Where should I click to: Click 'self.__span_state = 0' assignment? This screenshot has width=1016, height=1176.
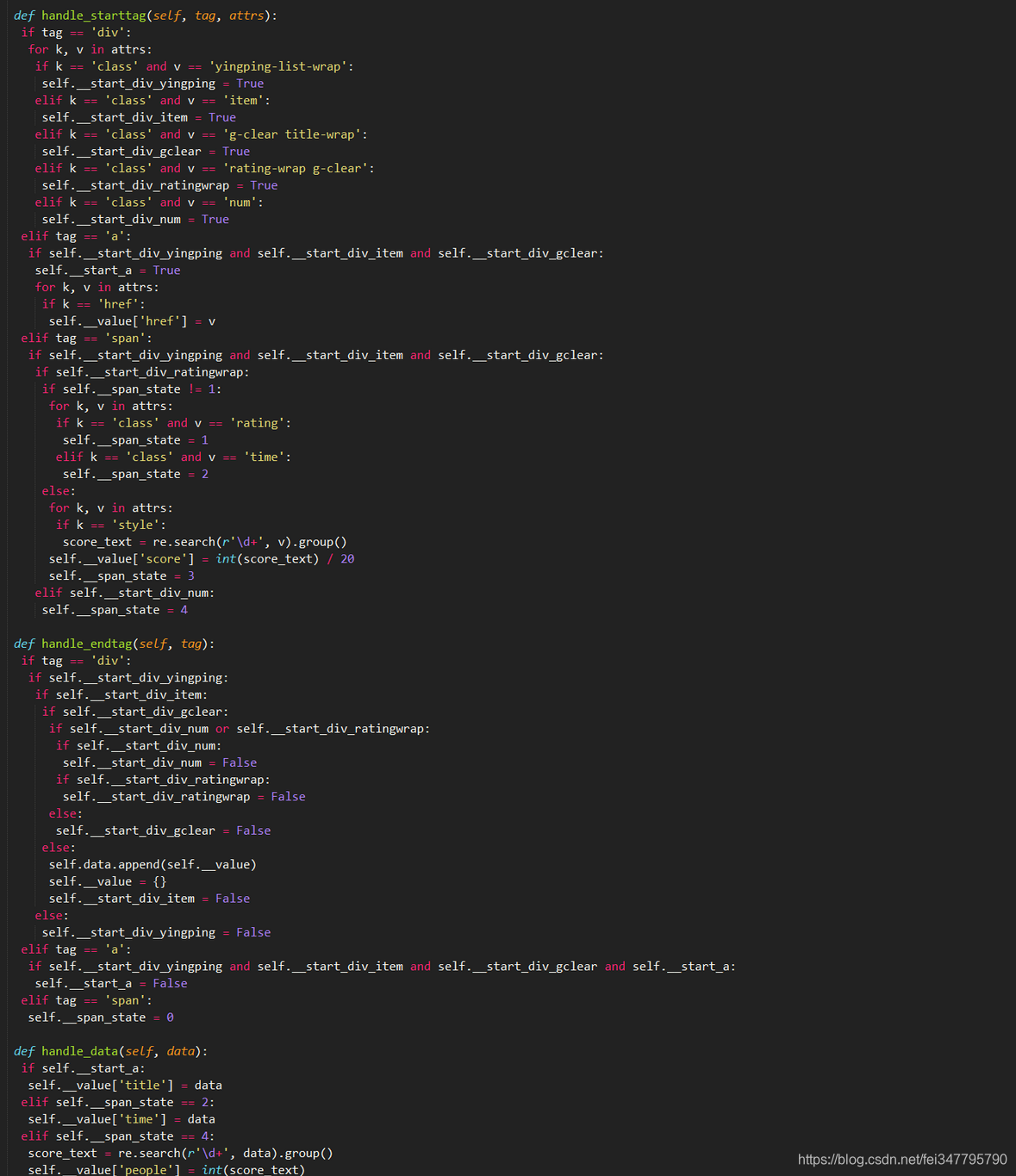[x=101, y=1017]
